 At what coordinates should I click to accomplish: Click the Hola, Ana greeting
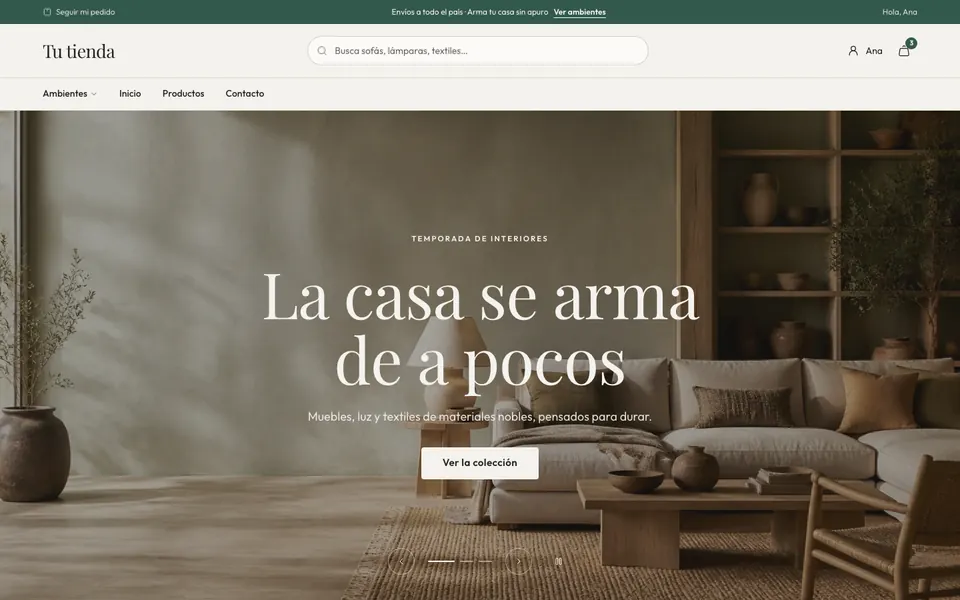(x=899, y=12)
